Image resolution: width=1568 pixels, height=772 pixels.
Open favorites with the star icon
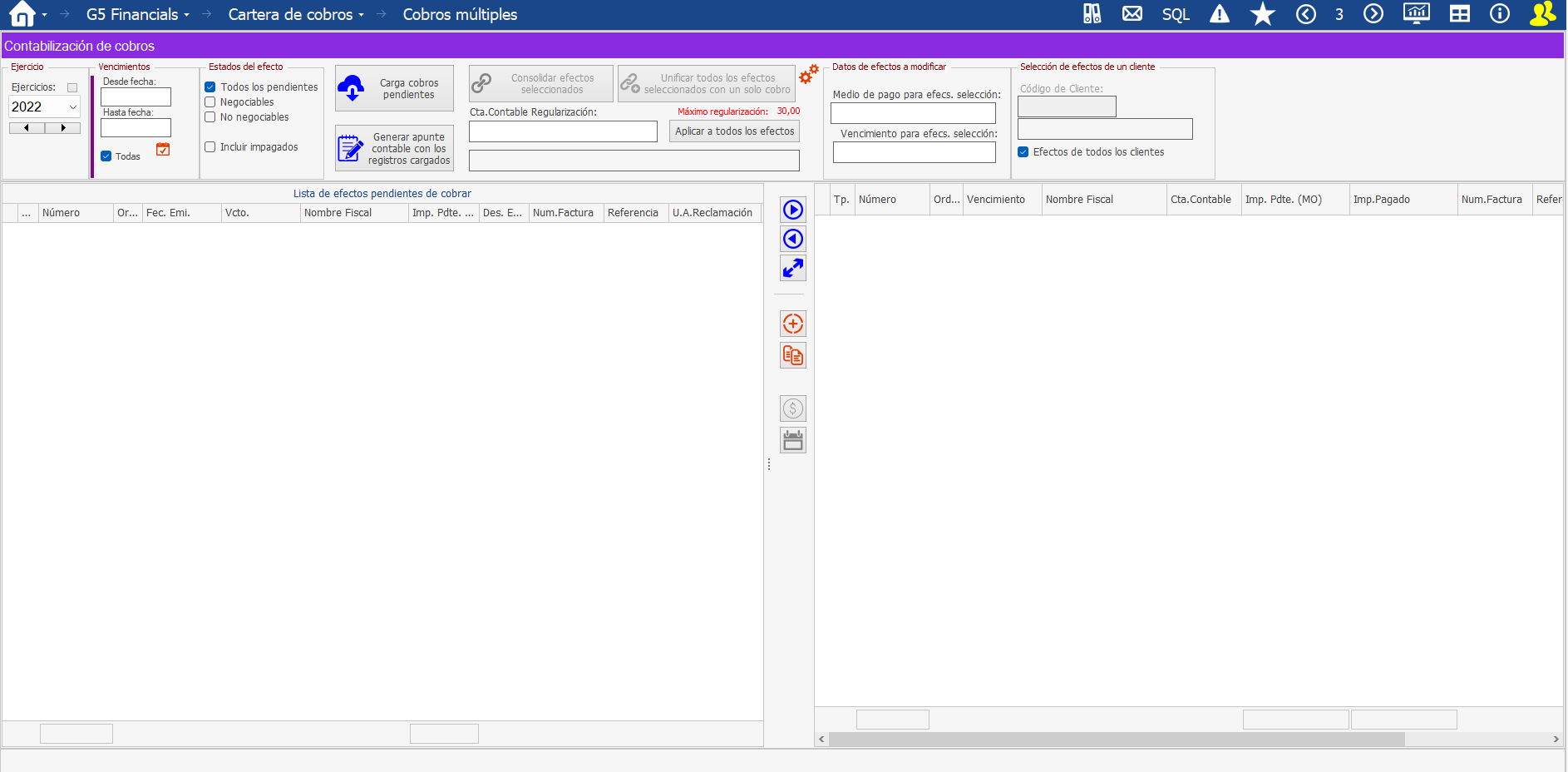click(x=1262, y=14)
